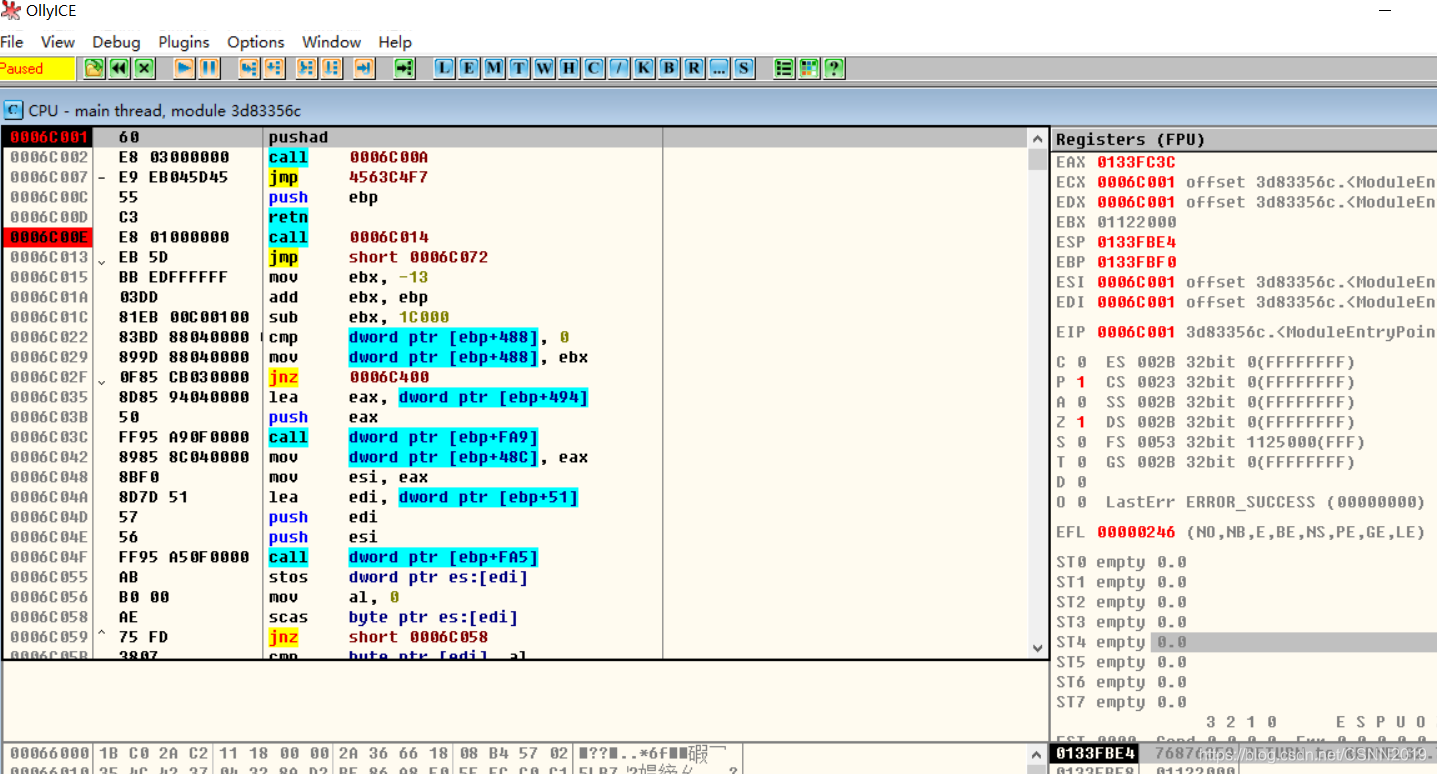
Task: Show CPU window with C button
Action: pyautogui.click(x=593, y=68)
